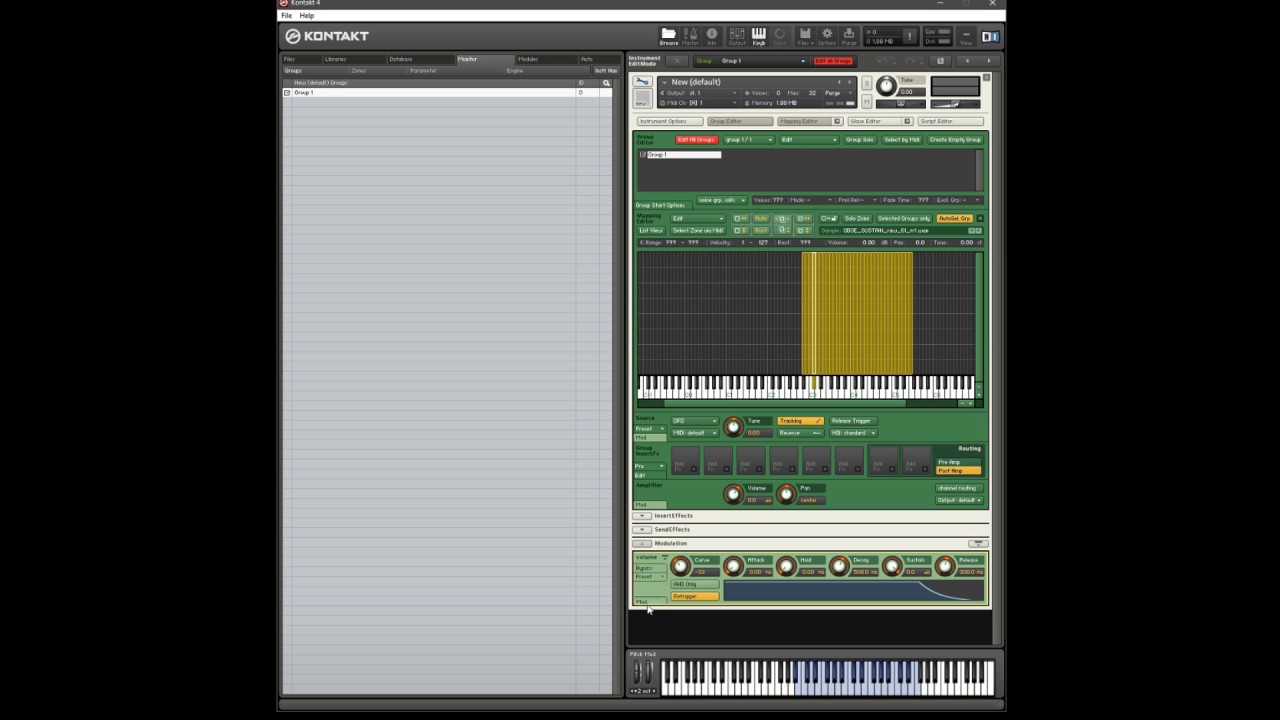
Task: Select Post Amp routing
Action: 958,471
